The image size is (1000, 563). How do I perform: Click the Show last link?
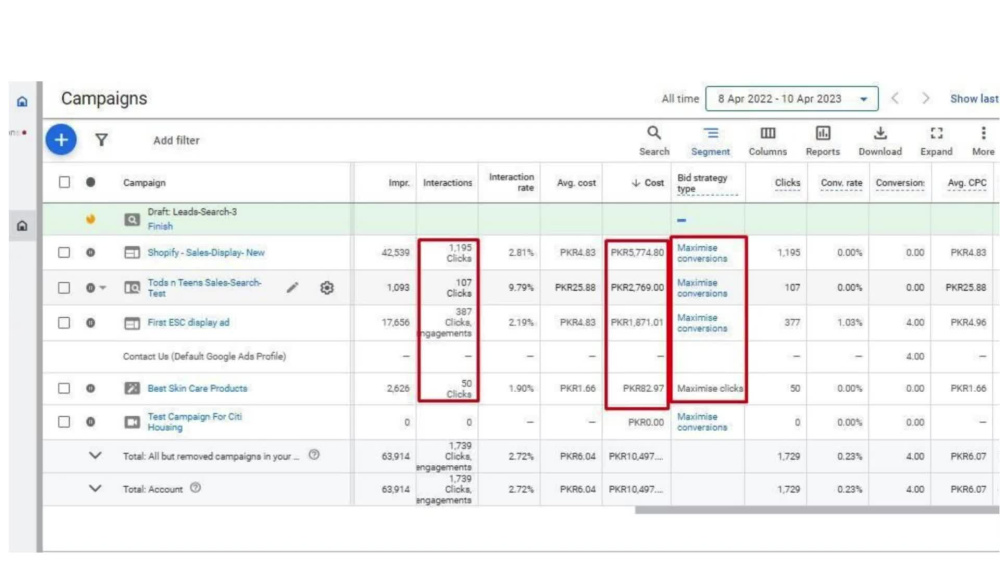click(974, 99)
